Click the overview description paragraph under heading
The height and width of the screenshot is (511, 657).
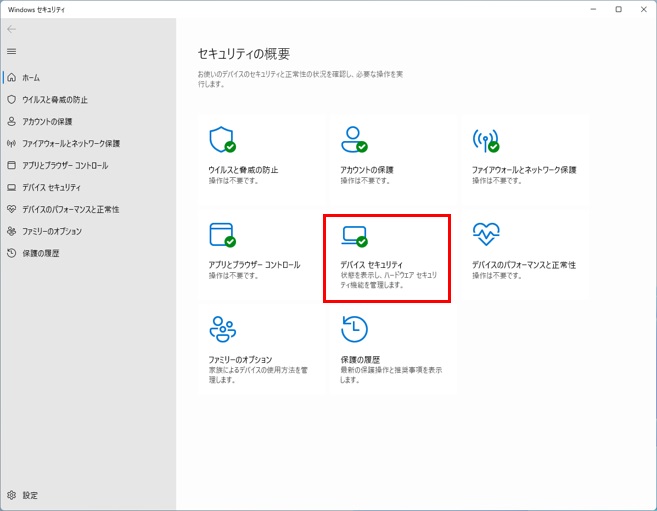tap(300, 79)
